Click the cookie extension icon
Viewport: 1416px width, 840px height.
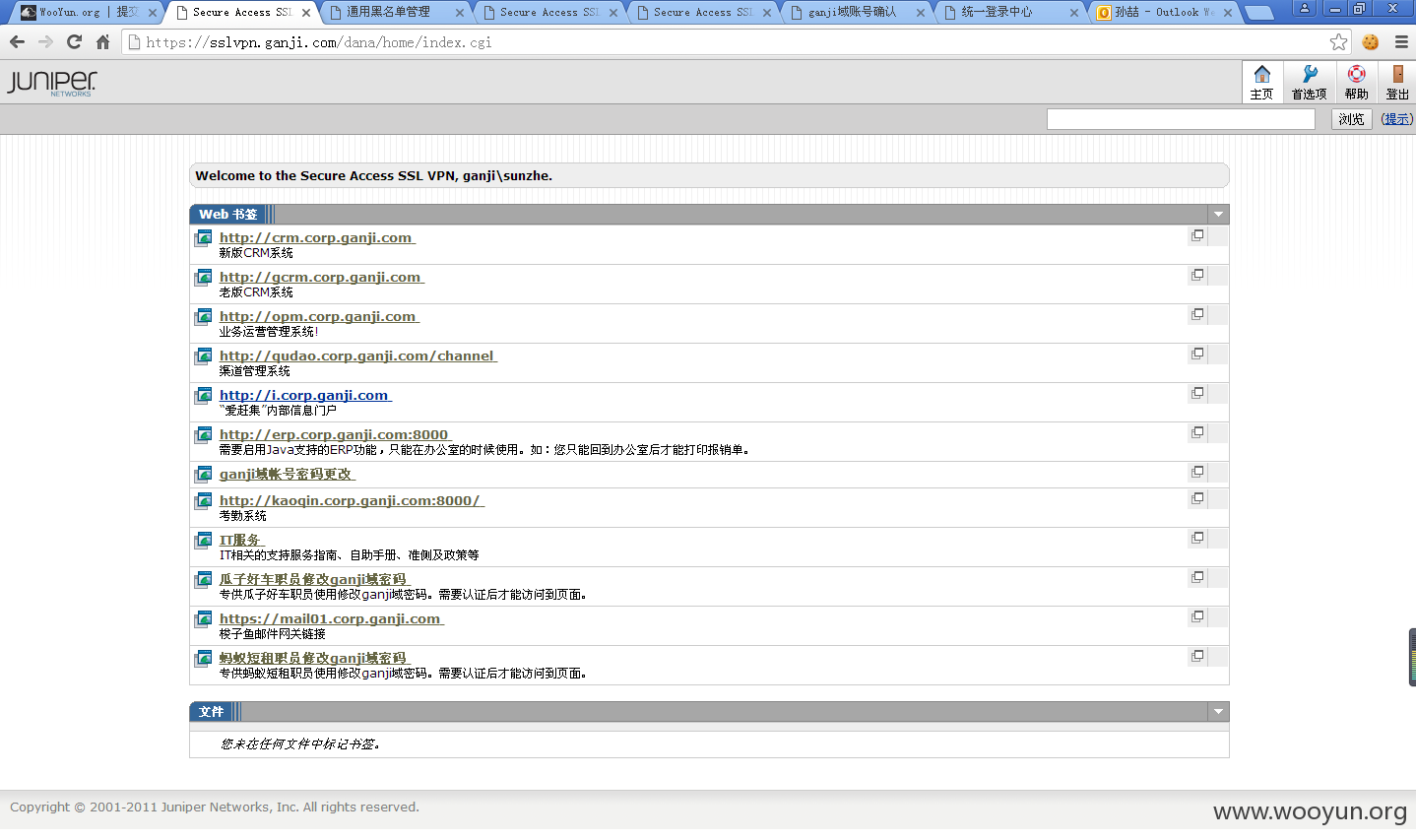1371,41
